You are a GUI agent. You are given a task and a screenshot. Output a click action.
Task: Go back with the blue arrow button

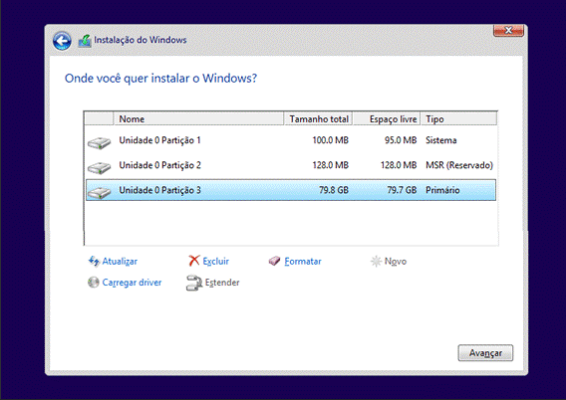62,41
